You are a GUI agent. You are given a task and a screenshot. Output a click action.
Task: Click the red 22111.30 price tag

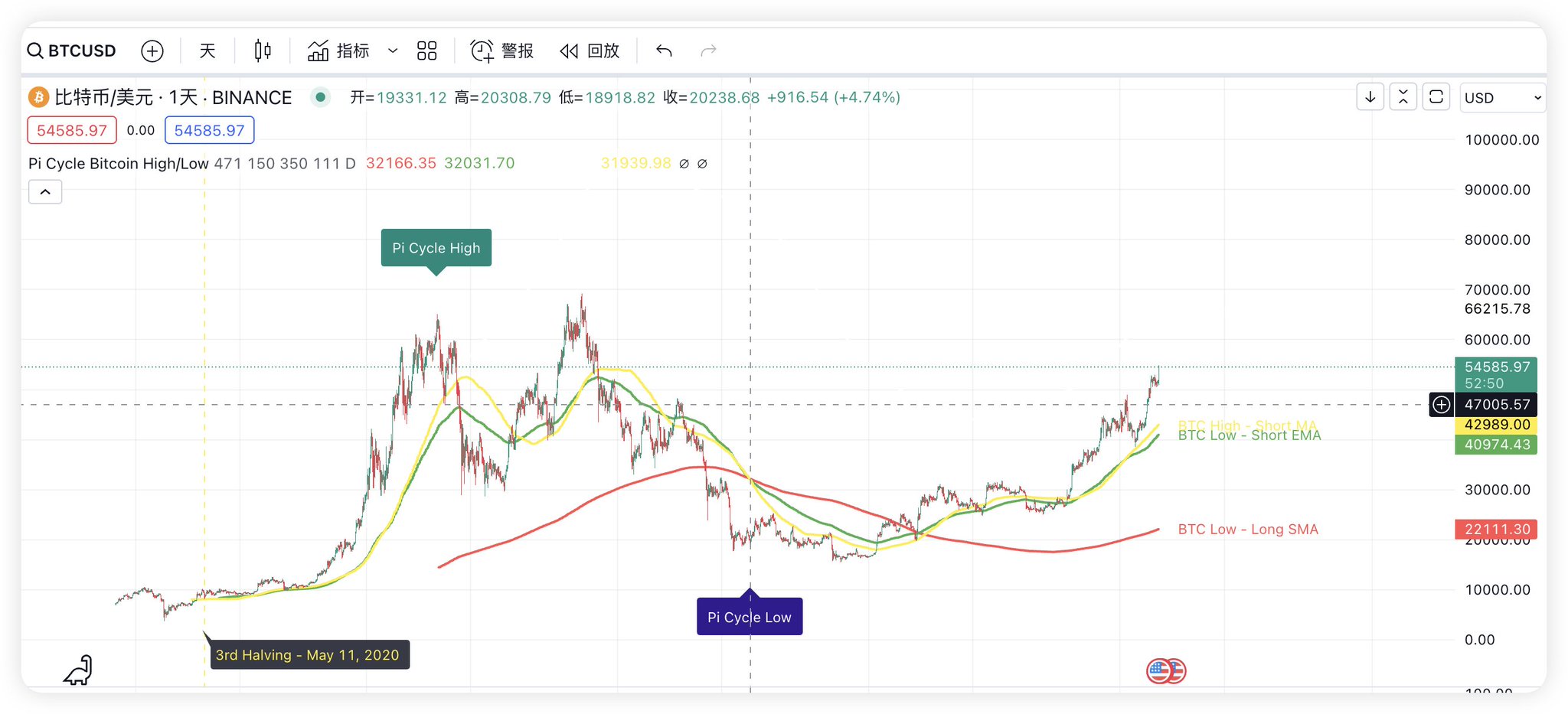tap(1496, 529)
